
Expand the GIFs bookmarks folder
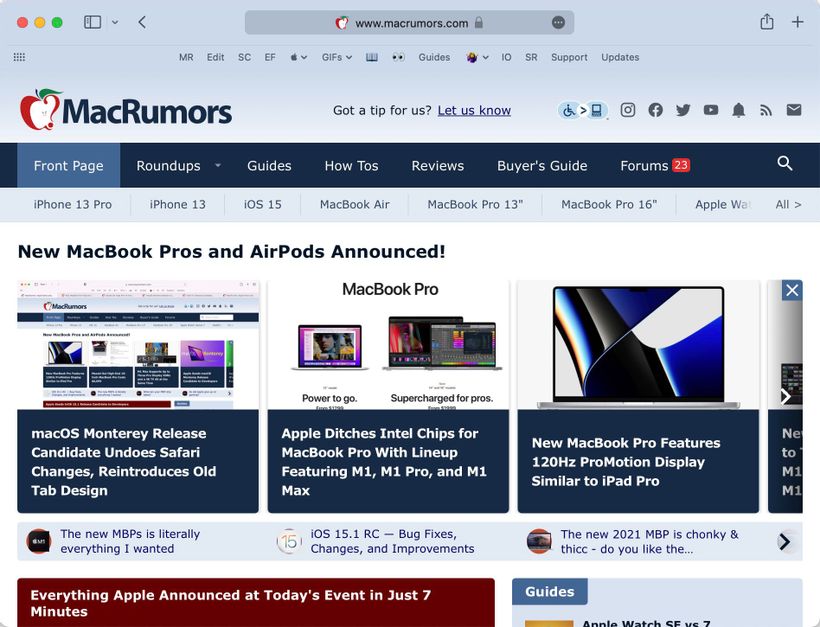coord(337,57)
